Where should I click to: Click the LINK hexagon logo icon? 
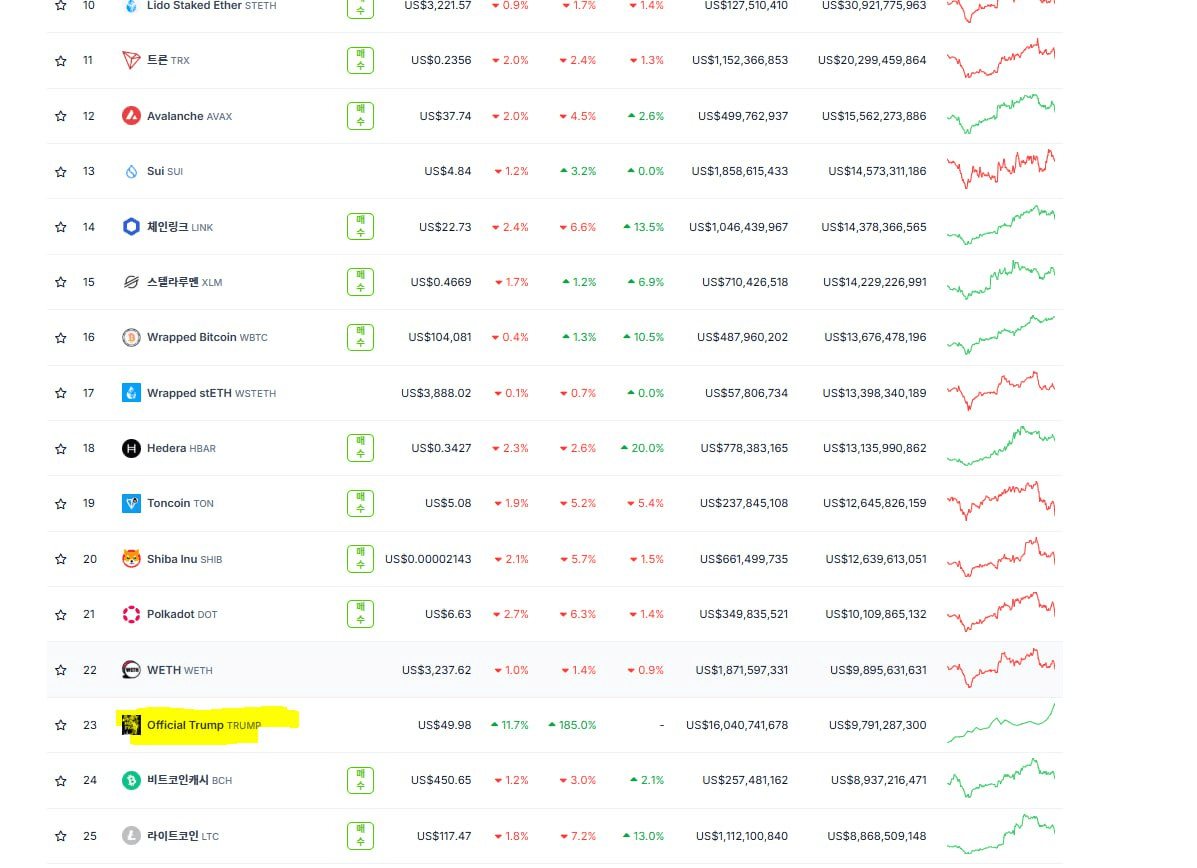click(131, 227)
